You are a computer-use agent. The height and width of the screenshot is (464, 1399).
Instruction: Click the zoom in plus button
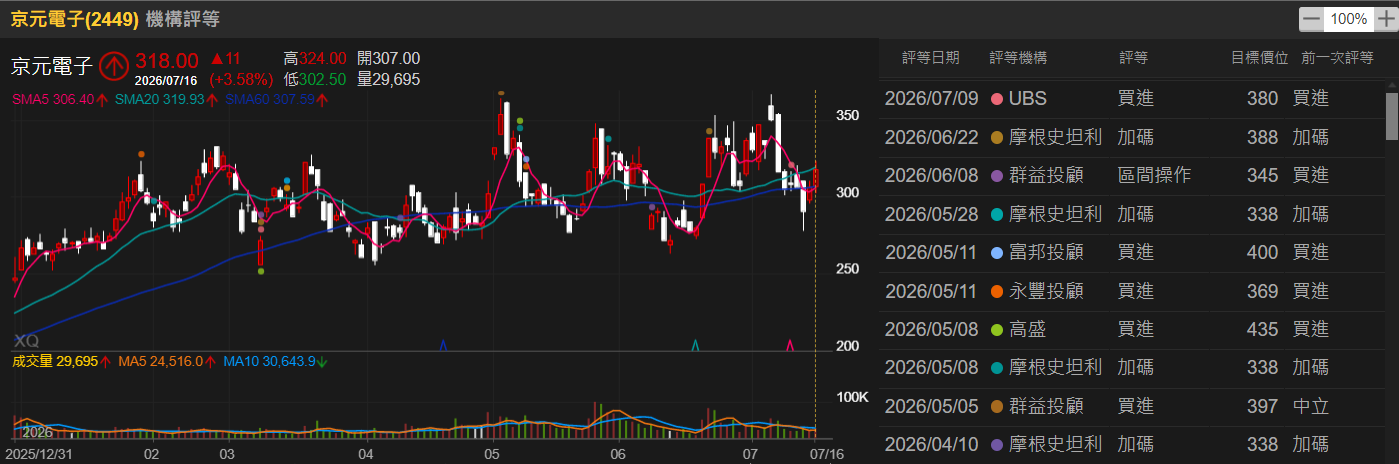click(x=1385, y=19)
